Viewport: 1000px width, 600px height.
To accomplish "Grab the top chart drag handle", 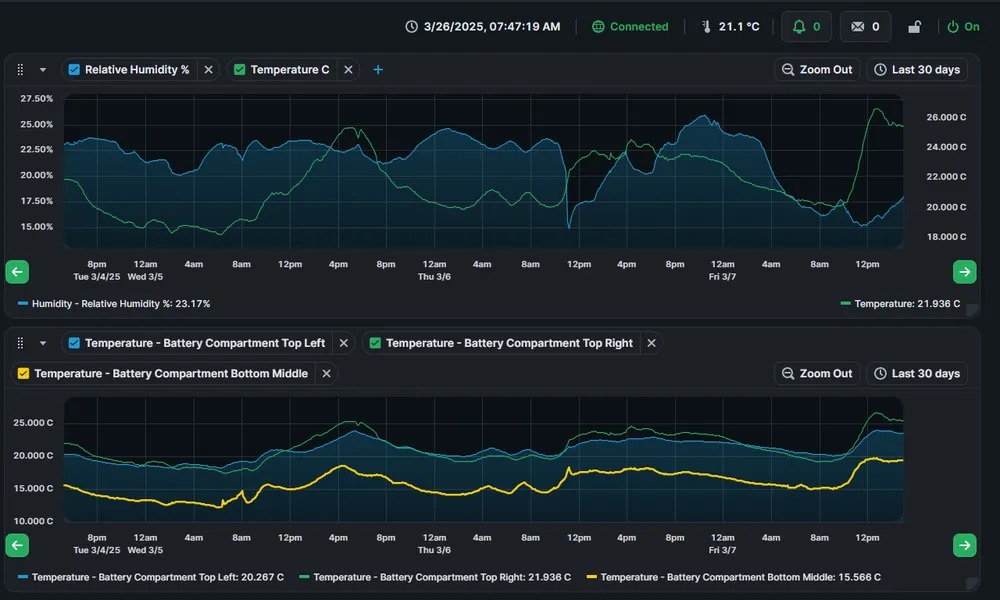I will tap(20, 70).
